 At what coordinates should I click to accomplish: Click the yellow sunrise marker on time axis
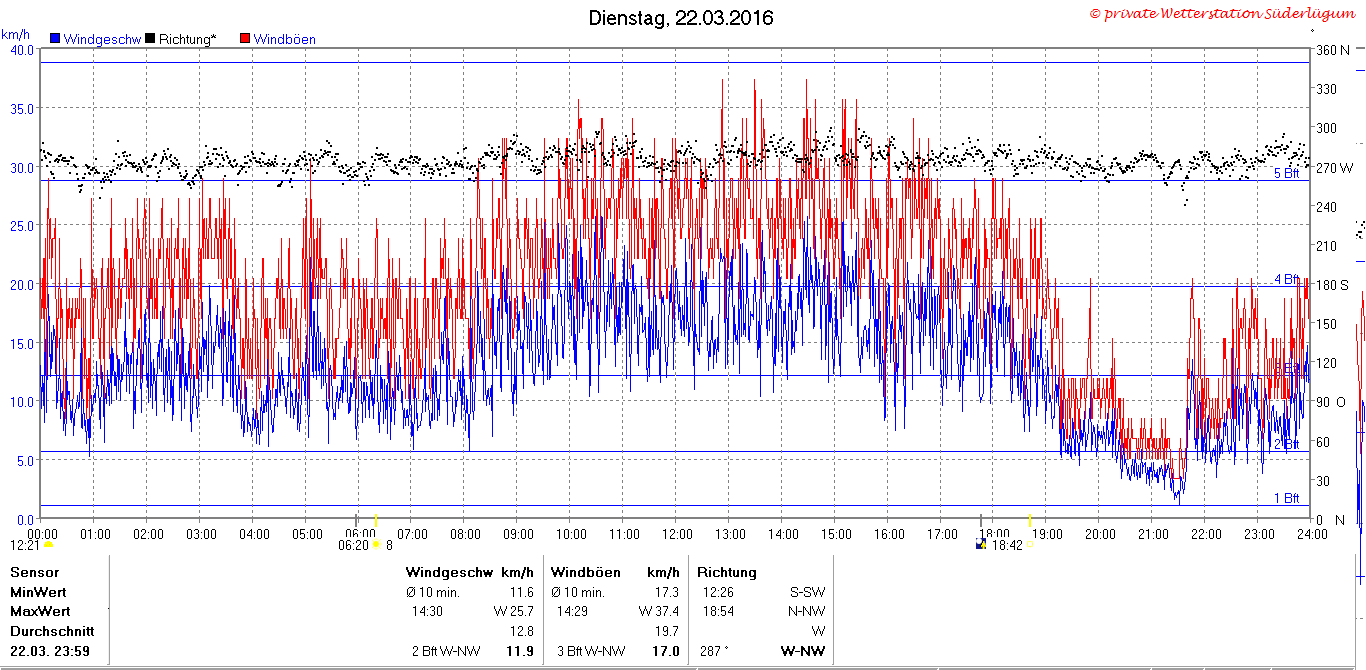tap(376, 520)
